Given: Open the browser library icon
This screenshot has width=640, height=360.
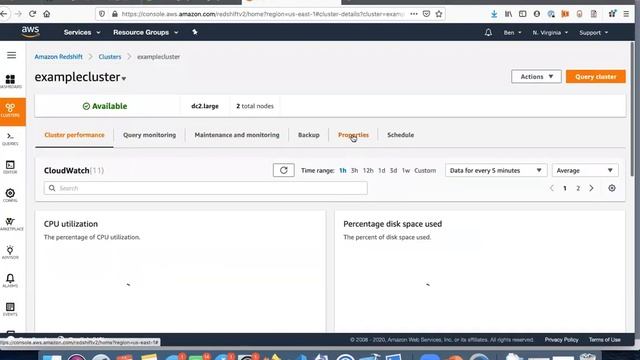Looking at the screenshot, I should pyautogui.click(x=508, y=14).
